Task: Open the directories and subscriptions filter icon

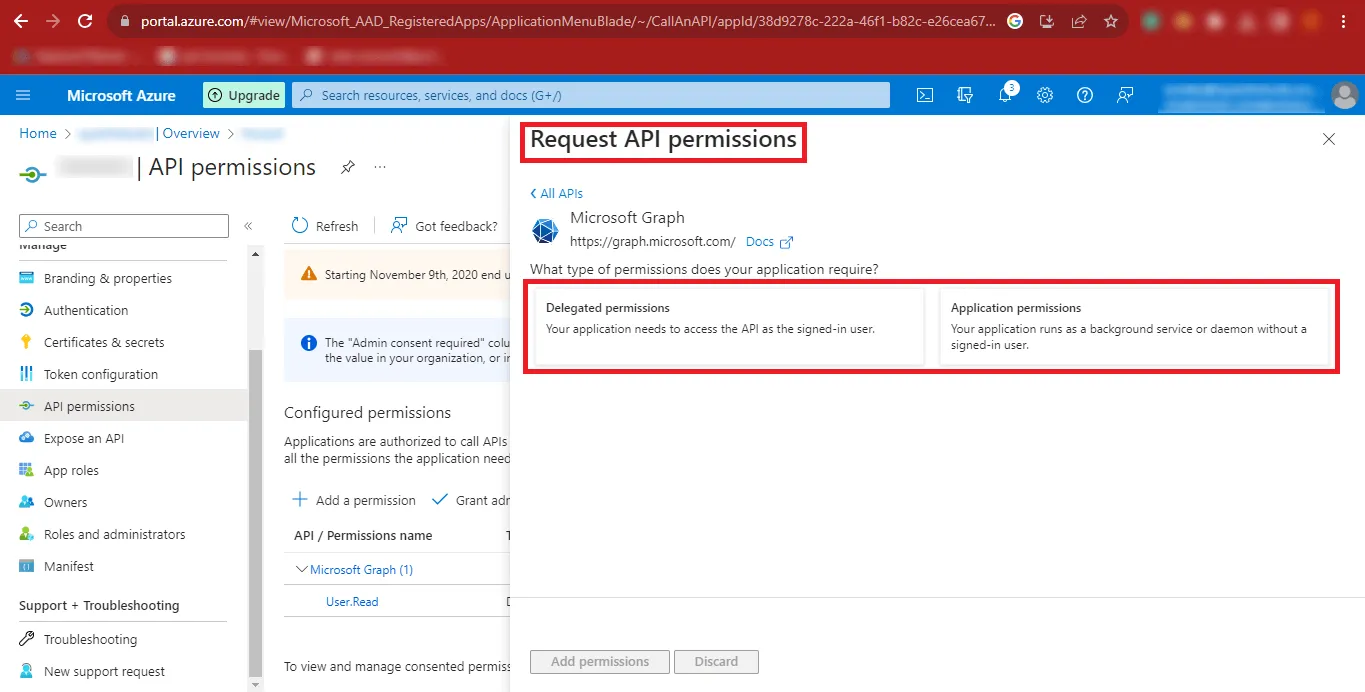Action: [x=965, y=95]
